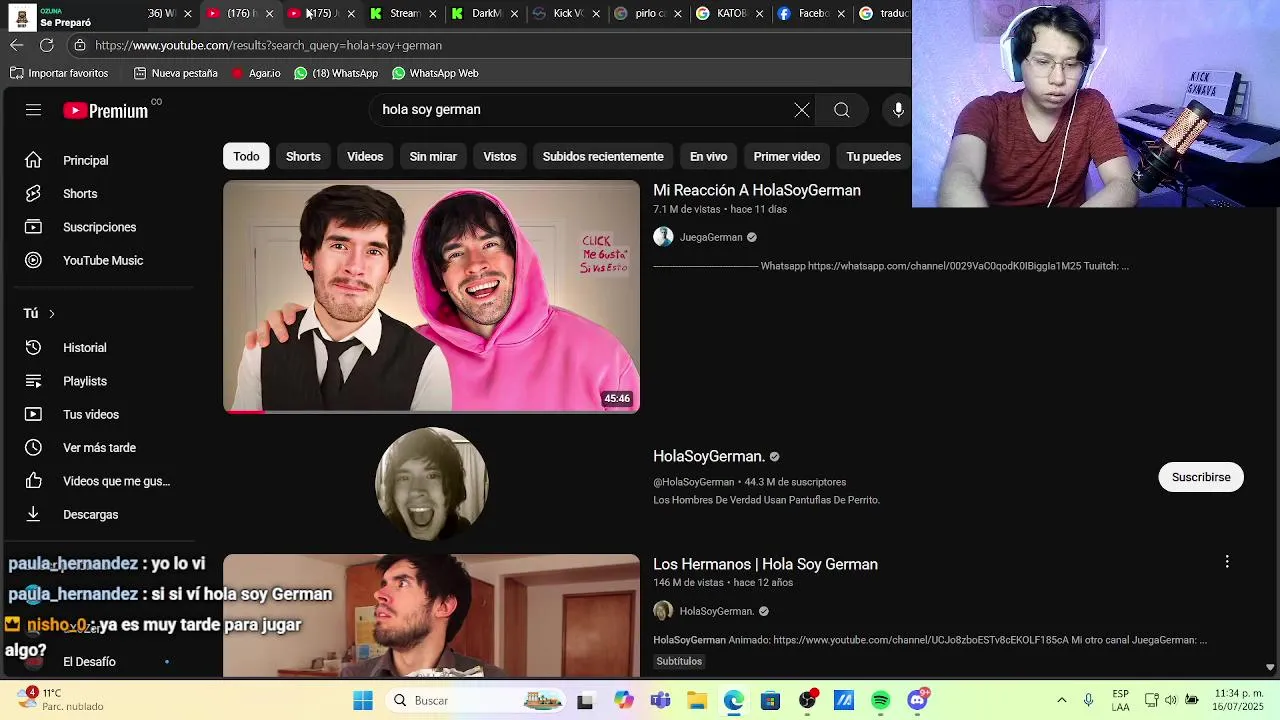Start voice search with microphone icon
Screen dimensions: 1280x720
898,110
